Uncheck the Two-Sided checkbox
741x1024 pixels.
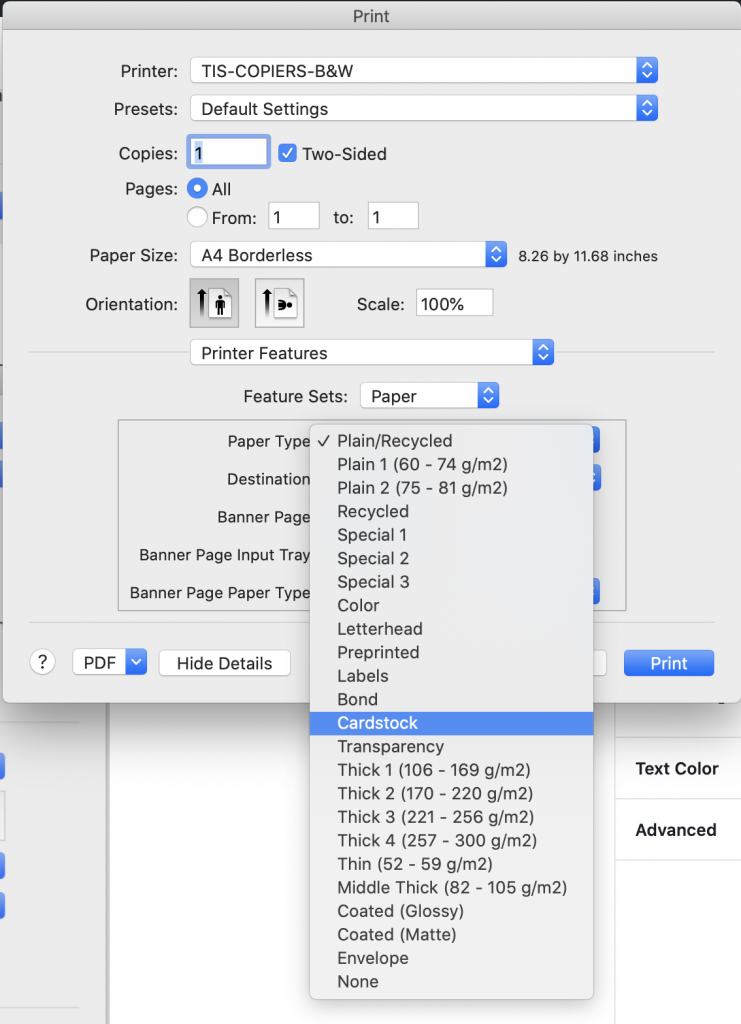[x=287, y=153]
